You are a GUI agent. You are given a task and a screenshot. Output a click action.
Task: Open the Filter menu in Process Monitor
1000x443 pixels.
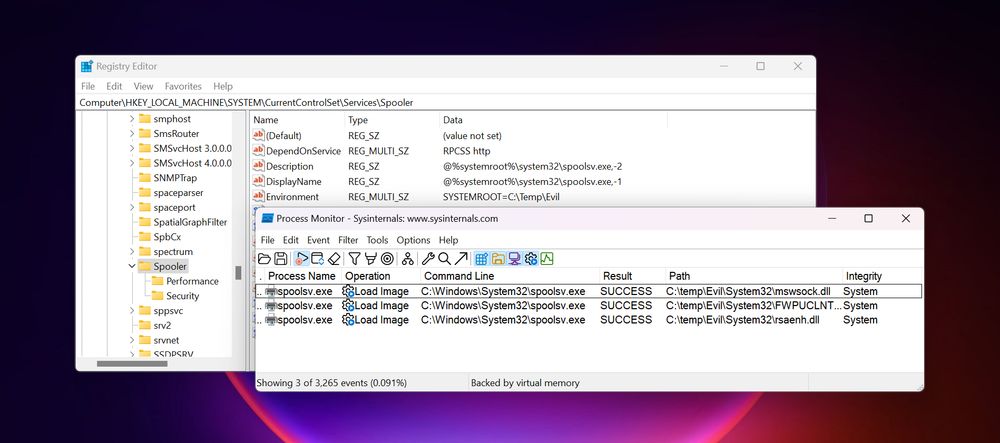pyautogui.click(x=348, y=240)
